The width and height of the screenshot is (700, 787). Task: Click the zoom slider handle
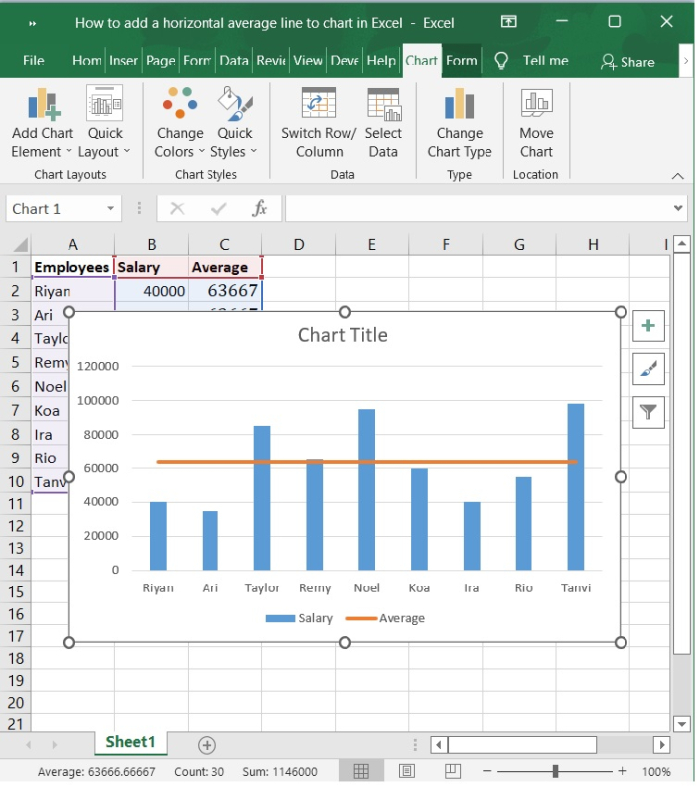tap(555, 771)
